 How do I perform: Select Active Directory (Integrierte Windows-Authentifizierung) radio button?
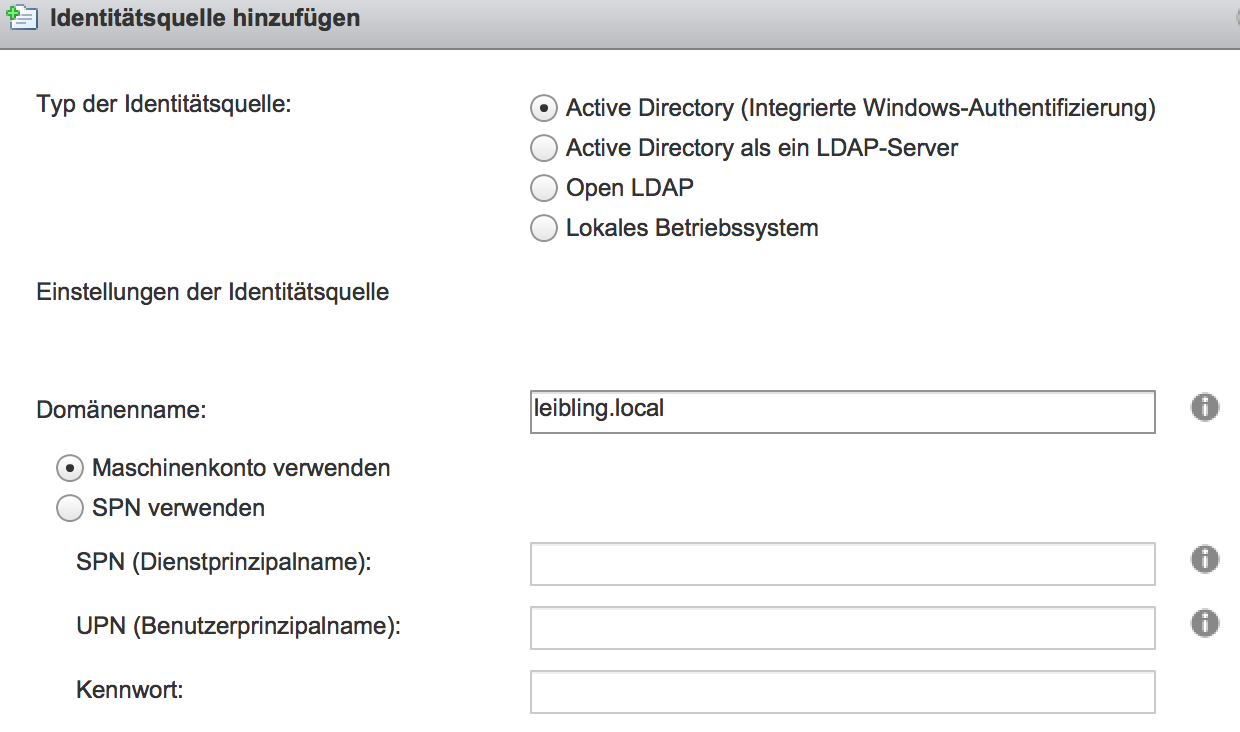click(543, 108)
